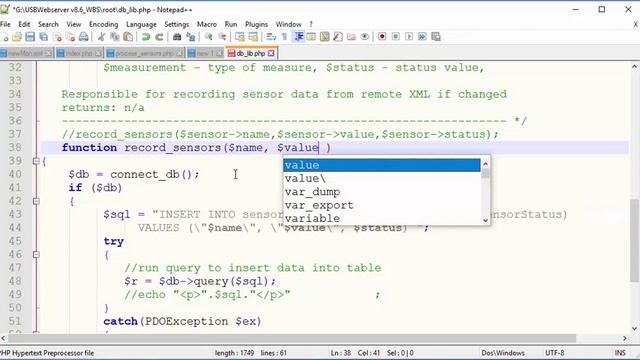This screenshot has height=360, width=640.
Task: Select 'value\' autocomplete suggestion
Action: point(382,178)
